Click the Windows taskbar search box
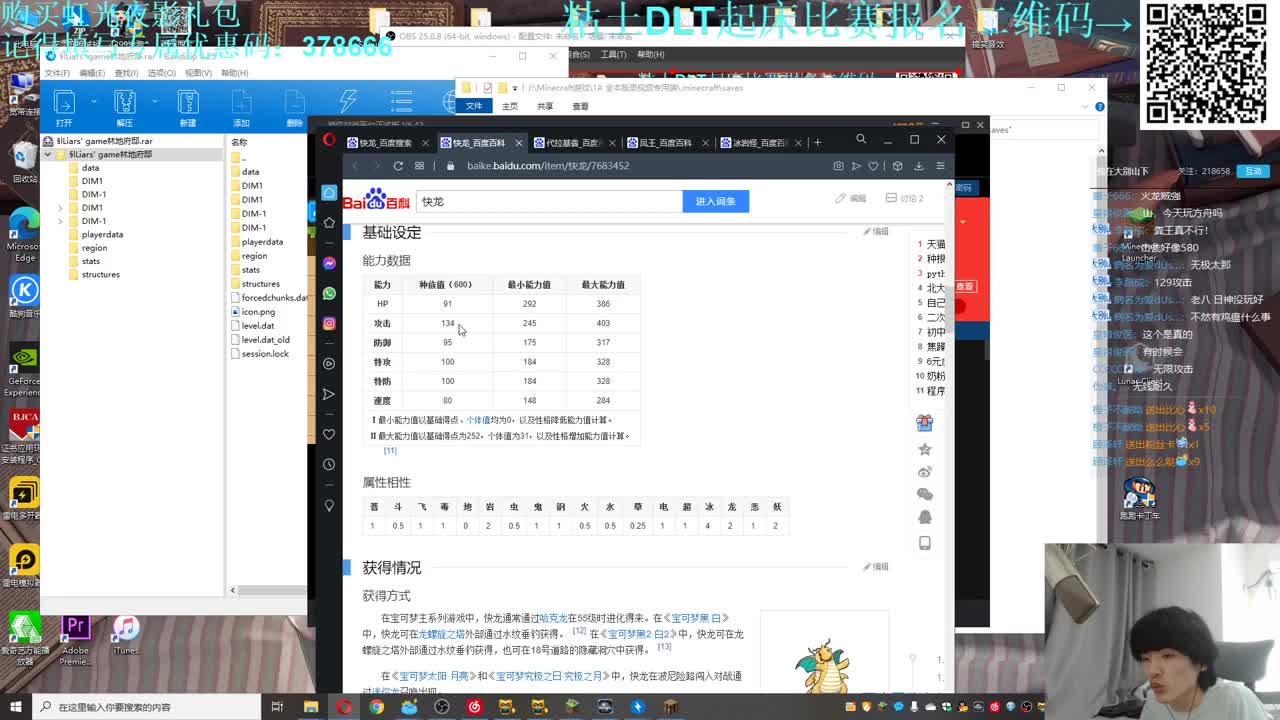Screen dimensions: 1280x720 pyautogui.click(x=145, y=707)
